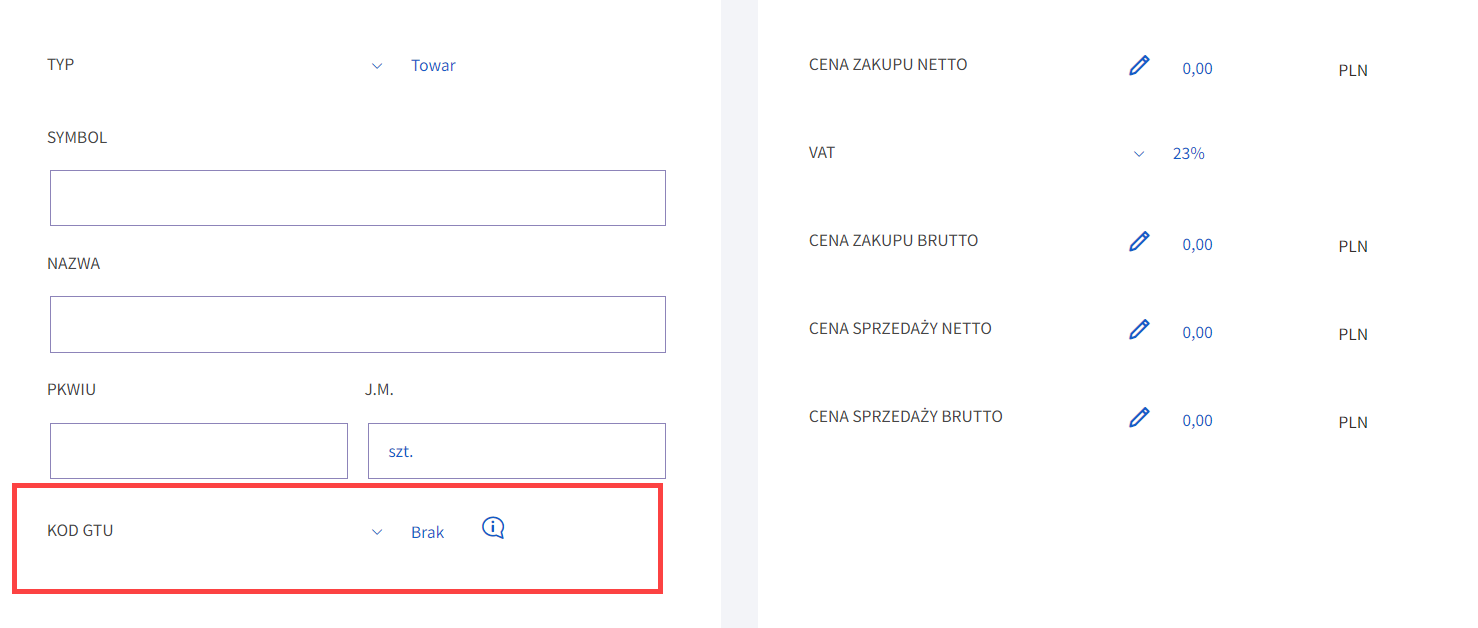The height and width of the screenshot is (628, 1478).
Task: Select the 0,00 value of Cena sprzedaży netto
Action: coord(1197,333)
